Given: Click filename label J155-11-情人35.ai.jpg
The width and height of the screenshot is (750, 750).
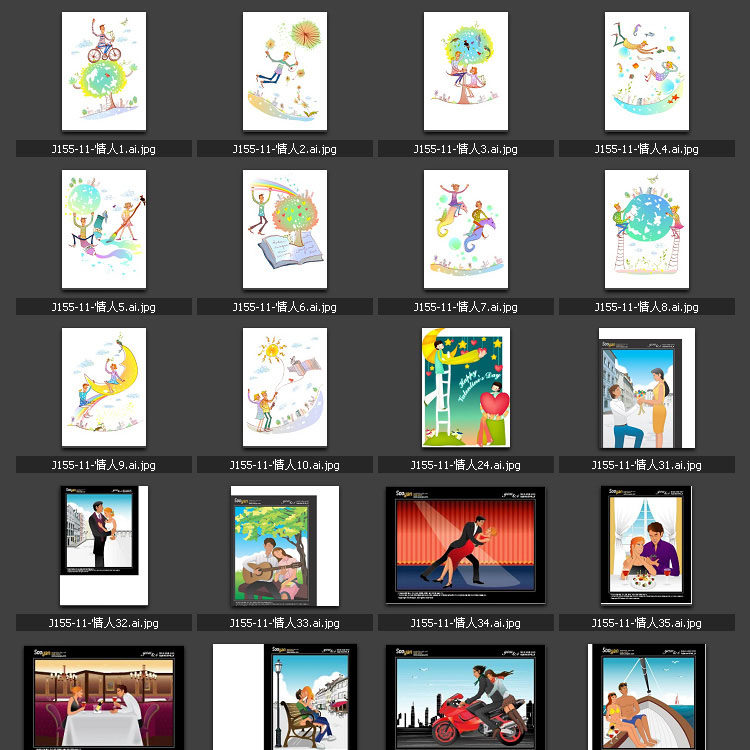Looking at the screenshot, I should pos(647,623).
